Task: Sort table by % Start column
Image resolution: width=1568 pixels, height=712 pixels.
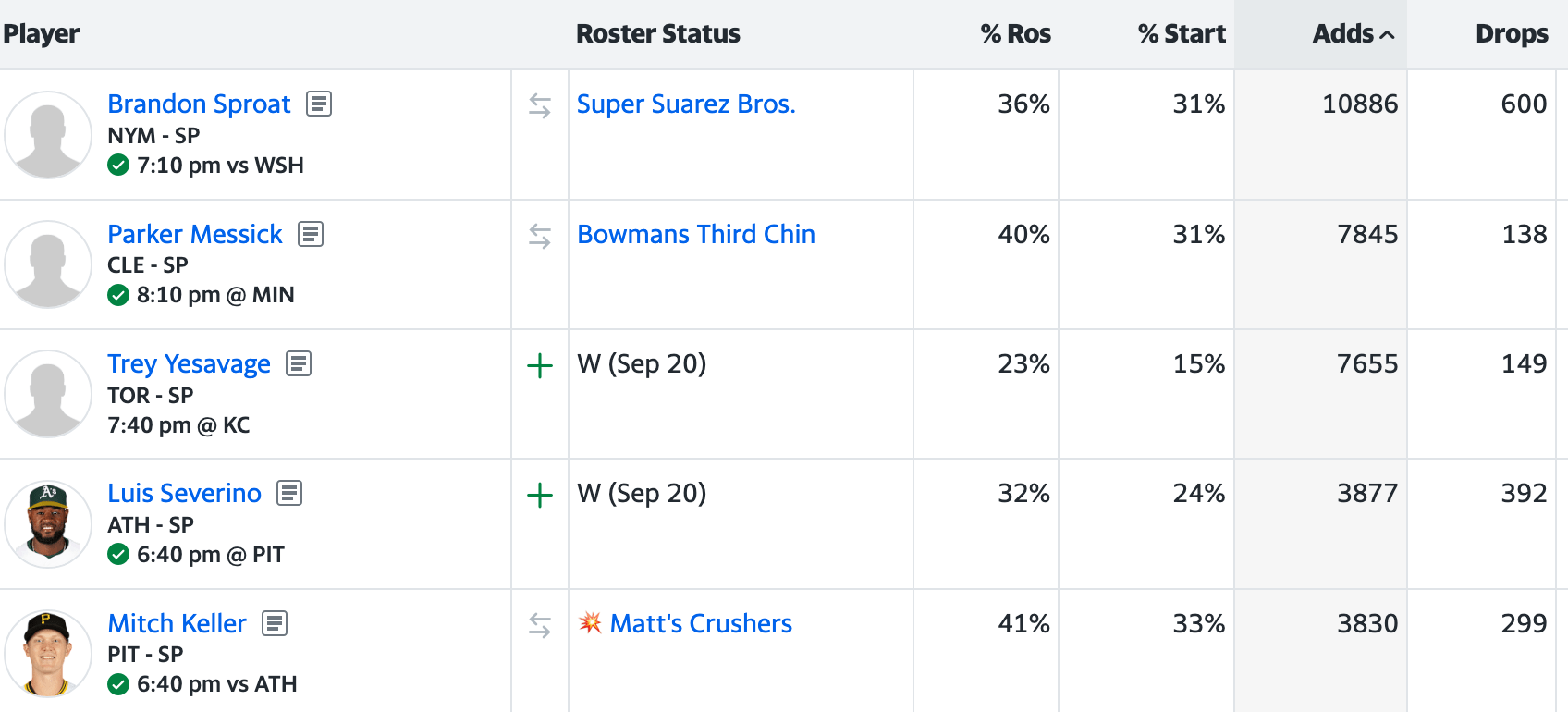Action: [1181, 34]
